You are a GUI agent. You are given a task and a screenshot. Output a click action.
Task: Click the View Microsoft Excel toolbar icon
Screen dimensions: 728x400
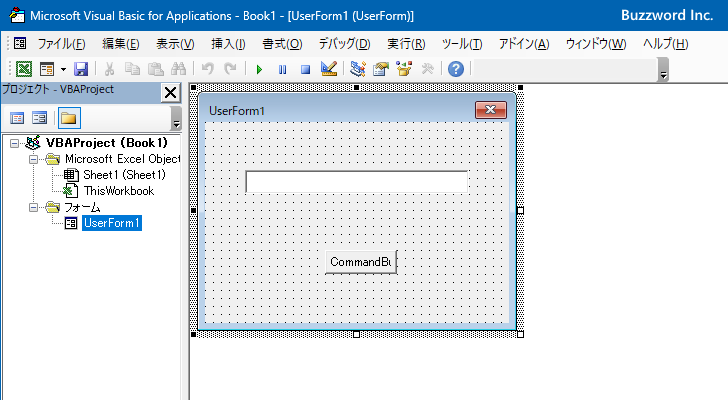[x=24, y=69]
